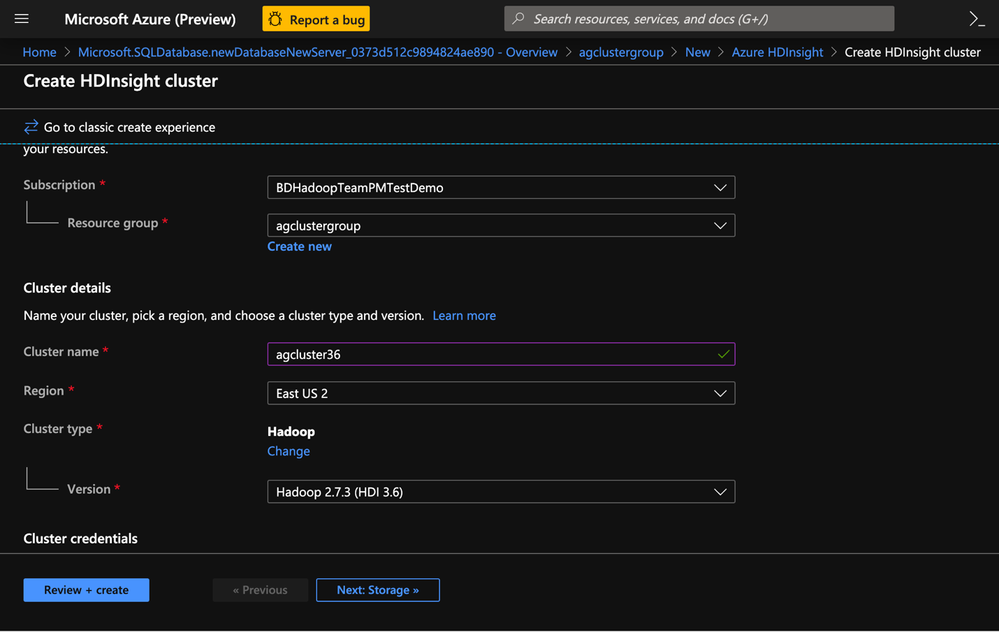Open the hamburger portal menu

(22, 19)
